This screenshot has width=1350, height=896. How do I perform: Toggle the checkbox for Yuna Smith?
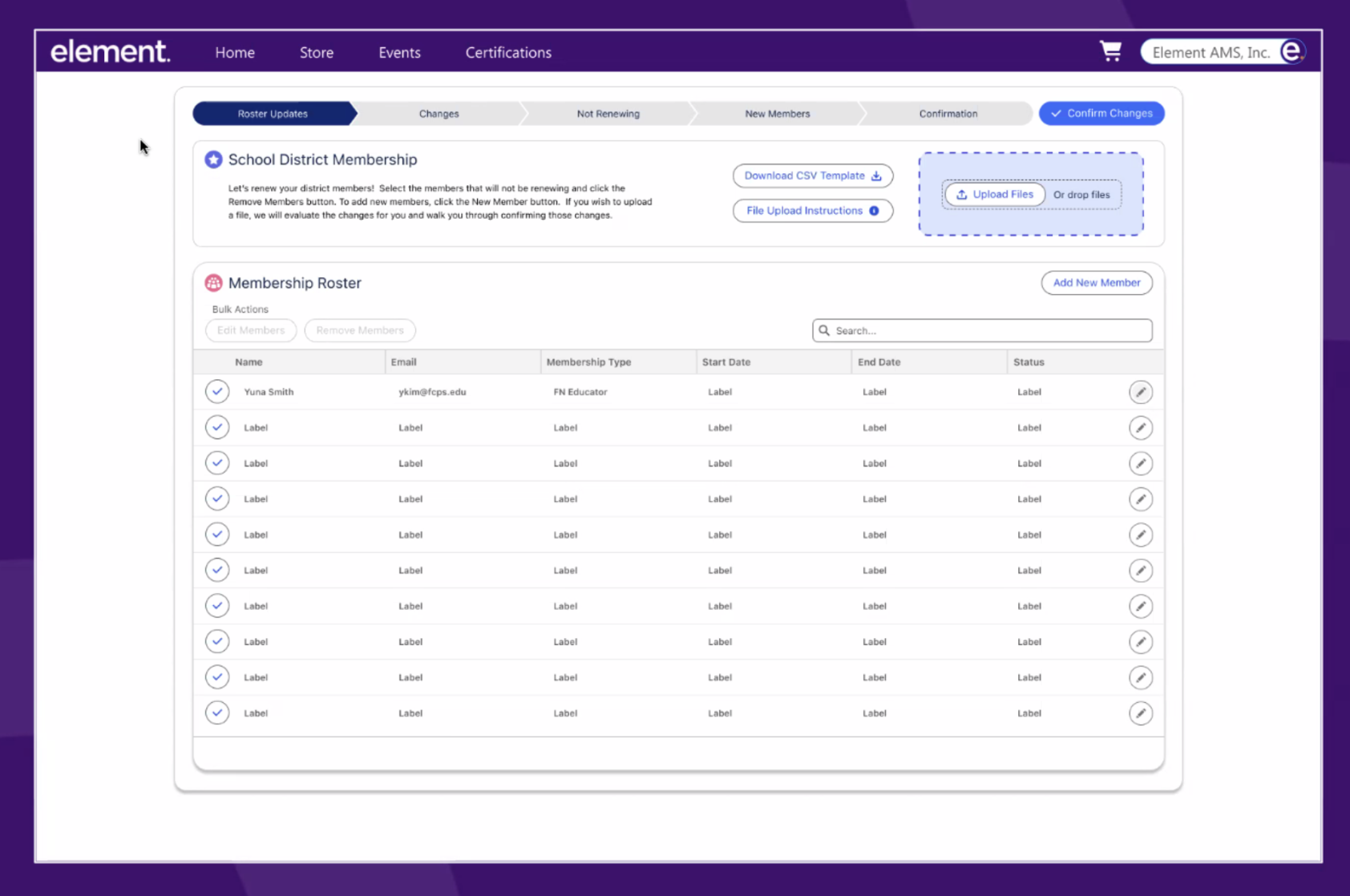[217, 392]
